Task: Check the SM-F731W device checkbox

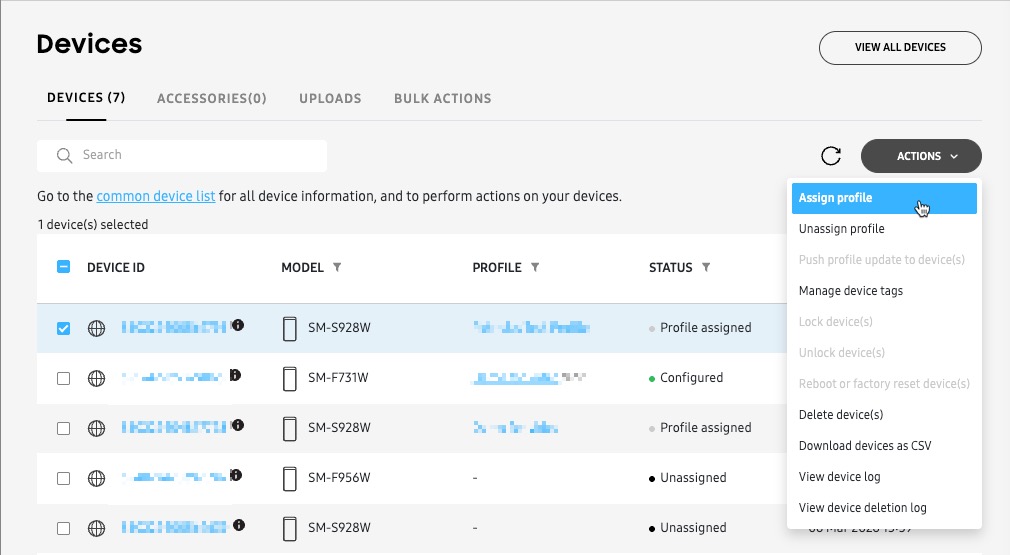Action: (63, 379)
